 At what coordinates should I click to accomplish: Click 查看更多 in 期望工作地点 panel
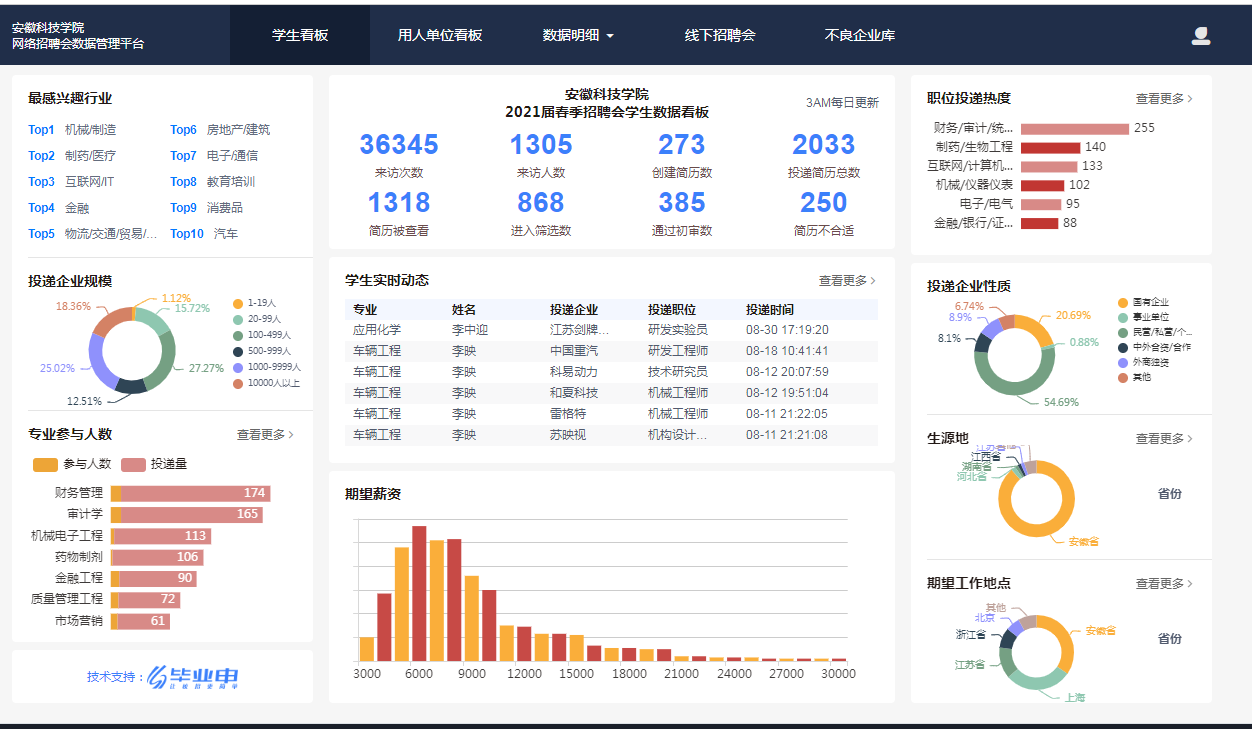point(1164,584)
